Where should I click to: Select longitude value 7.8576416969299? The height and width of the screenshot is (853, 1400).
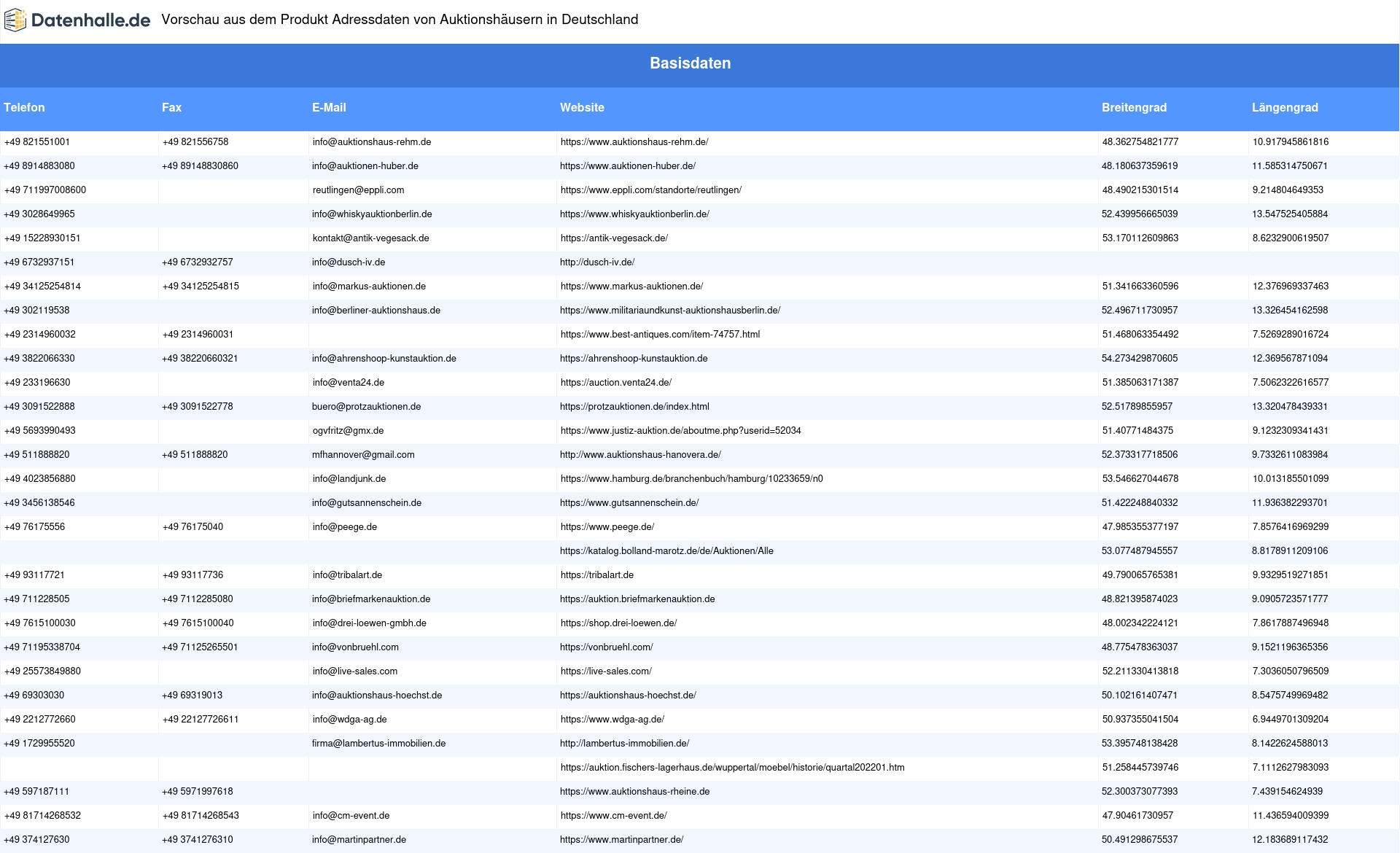coord(1291,527)
